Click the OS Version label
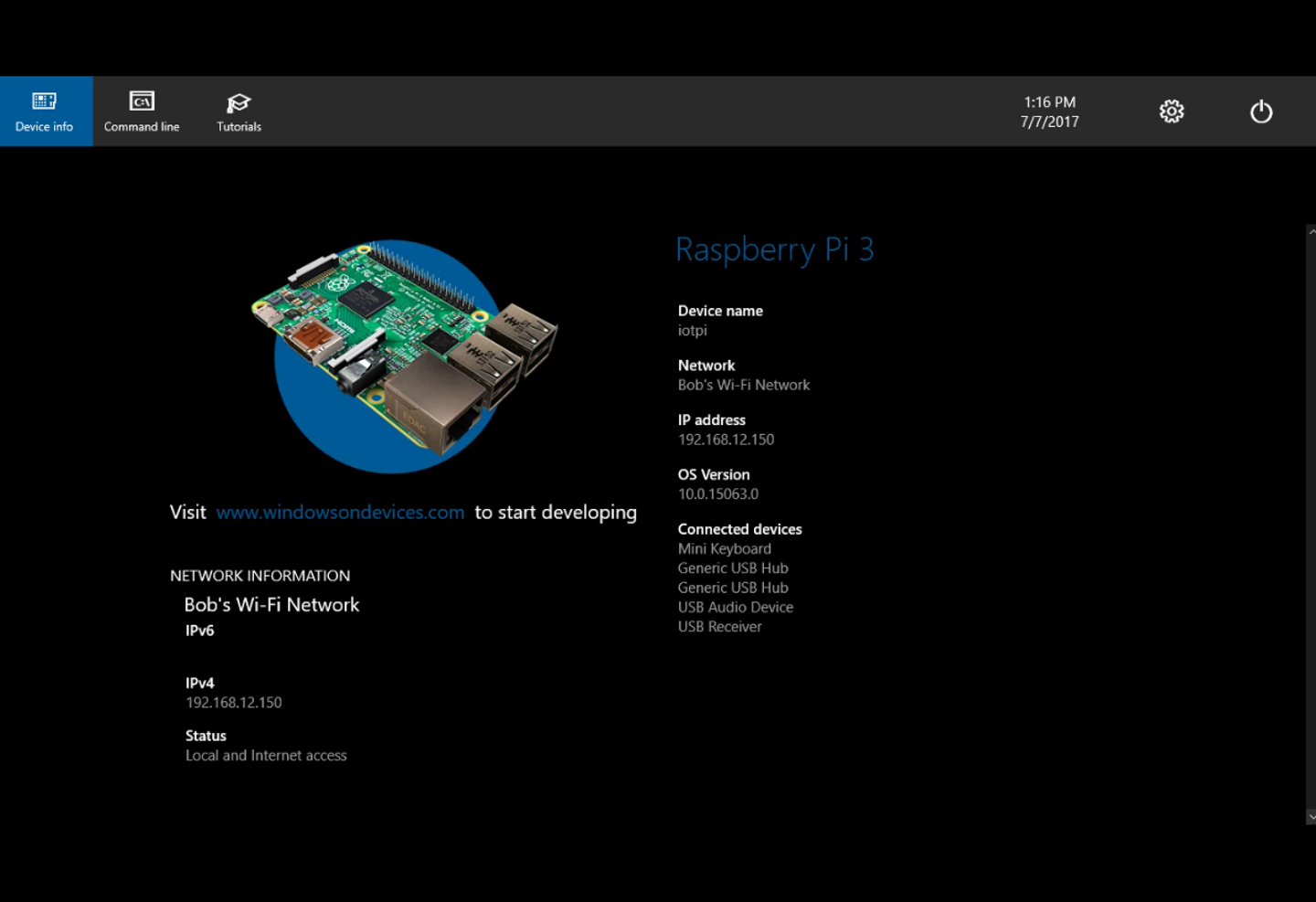Image resolution: width=1316 pixels, height=902 pixels. (714, 474)
